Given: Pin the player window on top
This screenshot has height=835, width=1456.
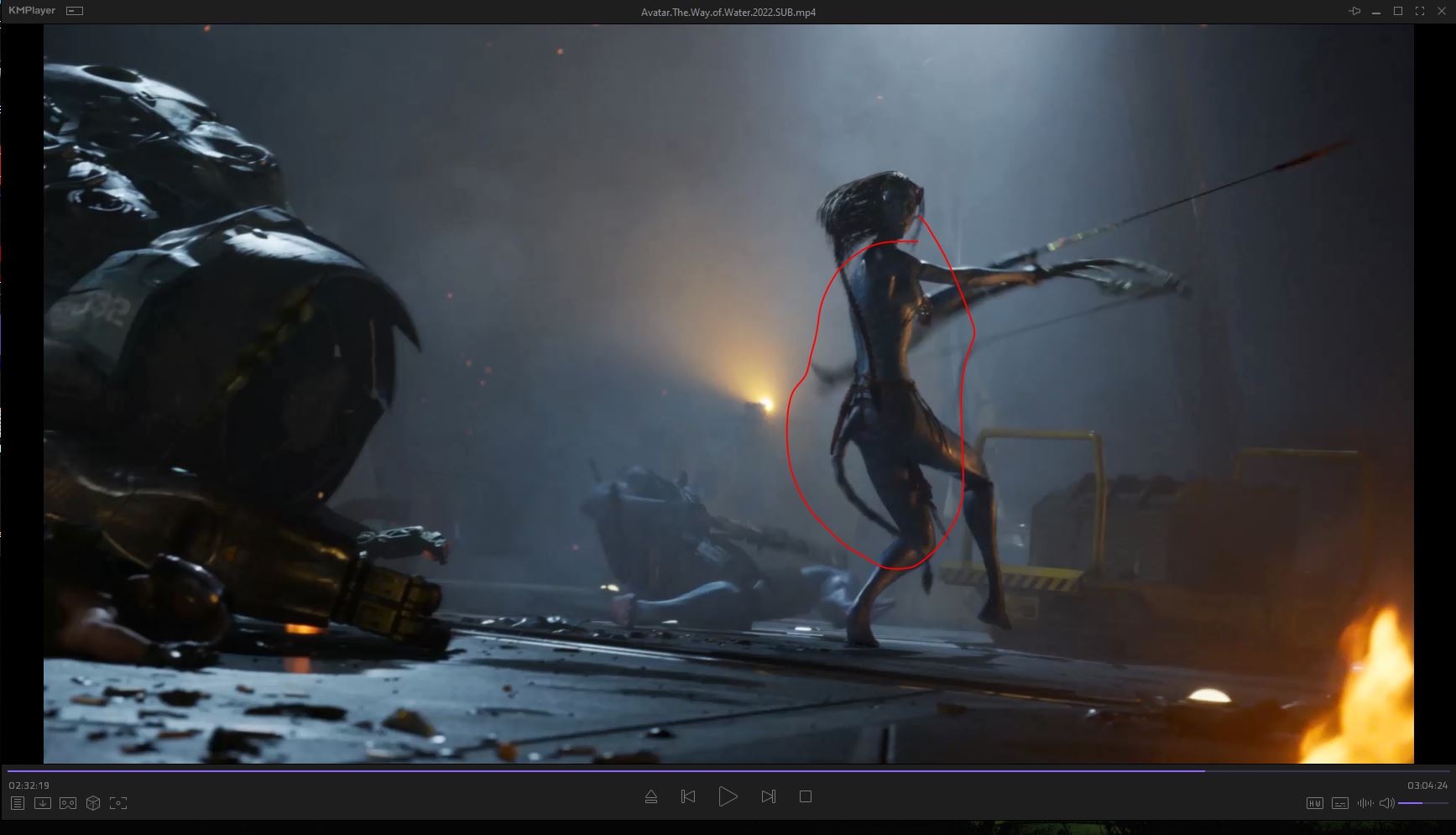Looking at the screenshot, I should (1354, 11).
